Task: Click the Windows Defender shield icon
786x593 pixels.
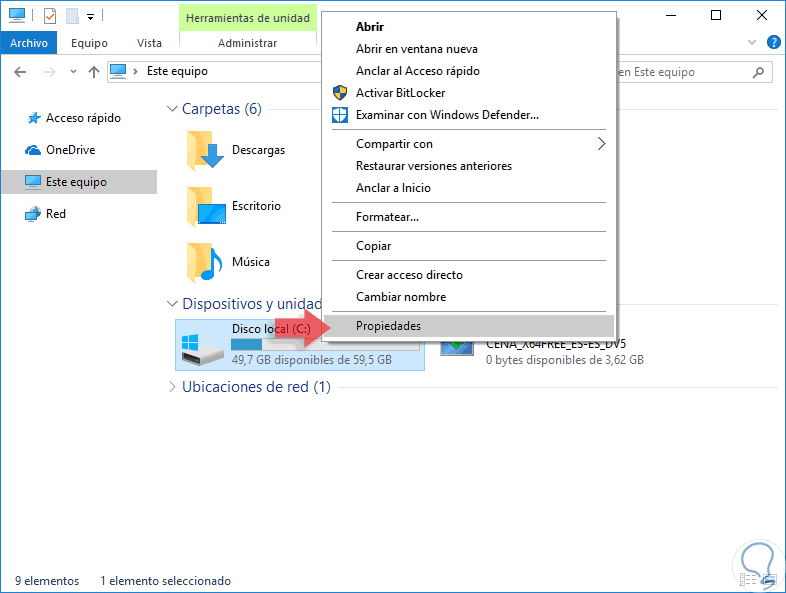Action: pos(340,115)
